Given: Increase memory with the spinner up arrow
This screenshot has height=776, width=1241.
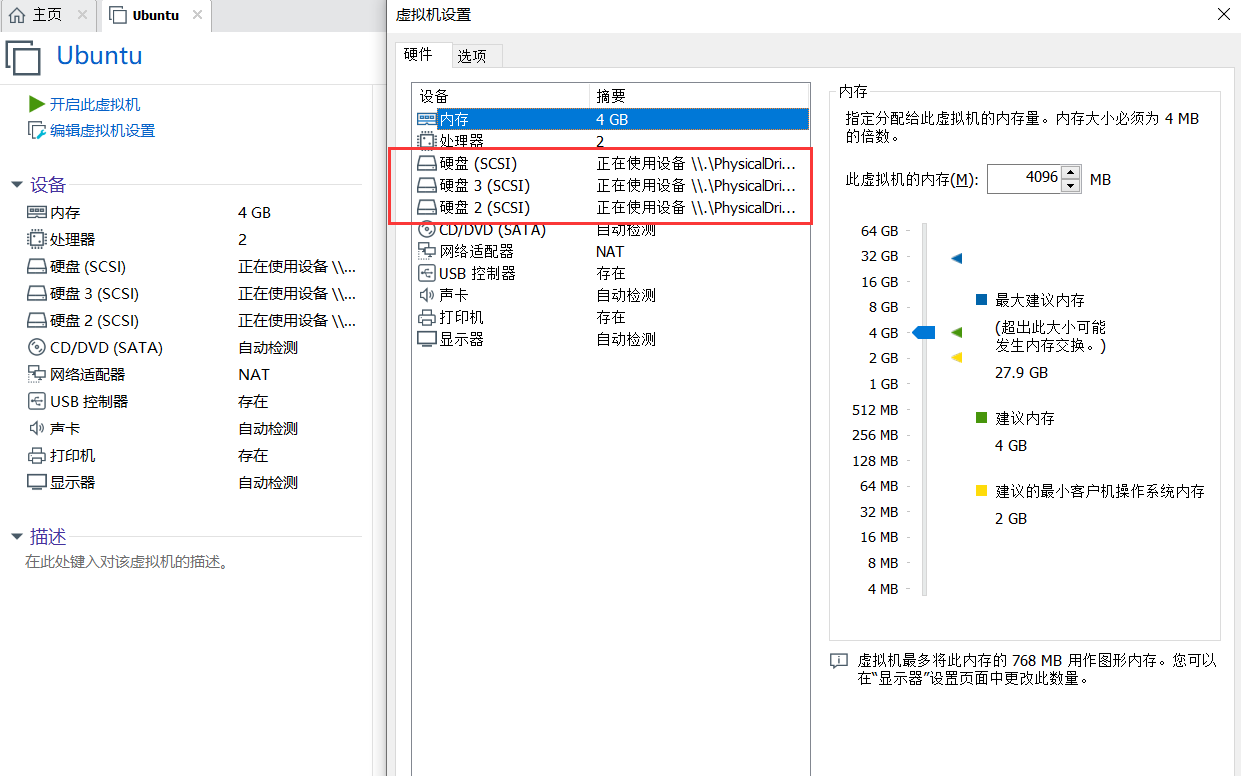Looking at the screenshot, I should click(x=1071, y=173).
